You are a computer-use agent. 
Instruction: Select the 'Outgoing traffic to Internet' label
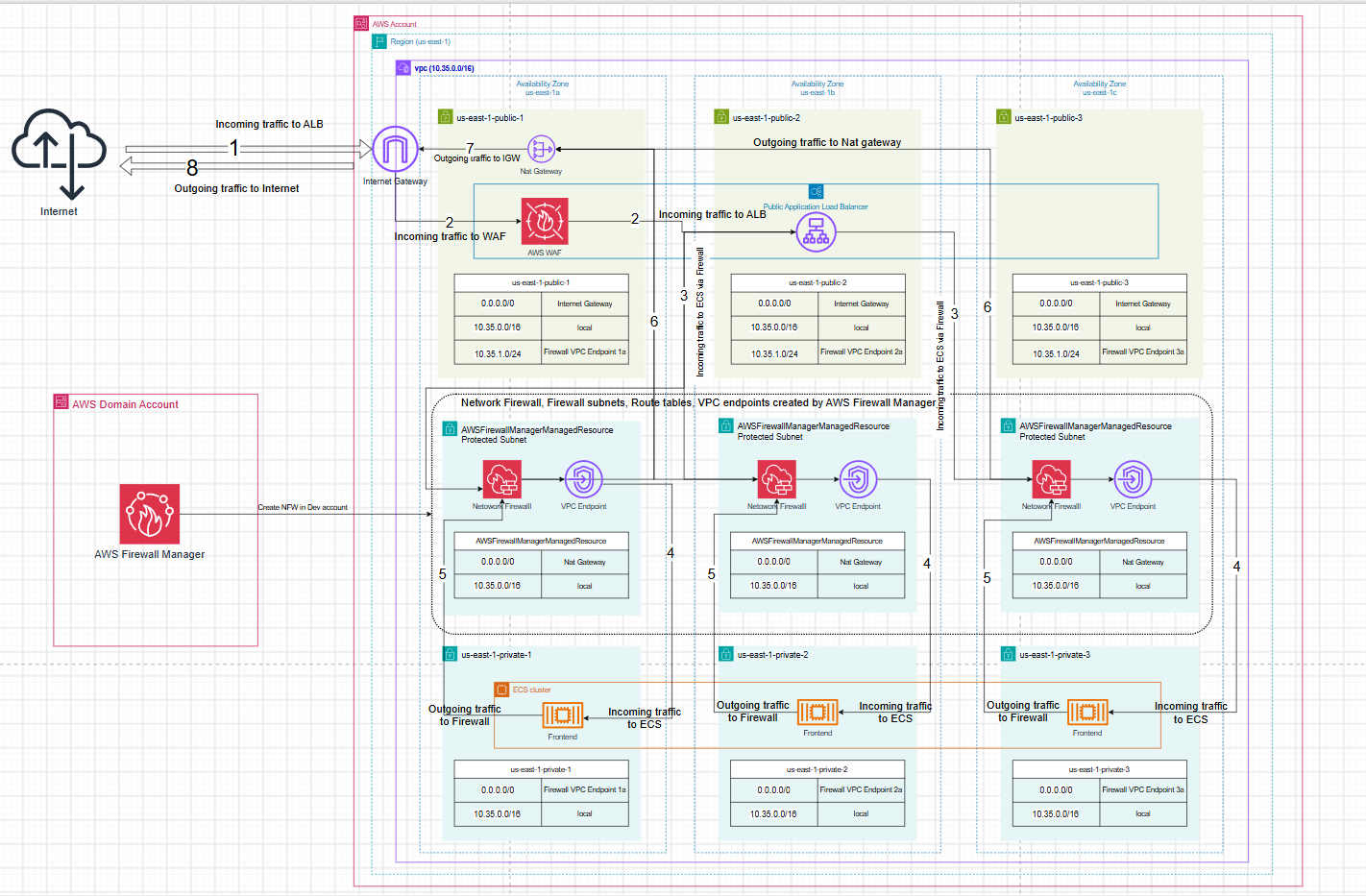click(236, 188)
